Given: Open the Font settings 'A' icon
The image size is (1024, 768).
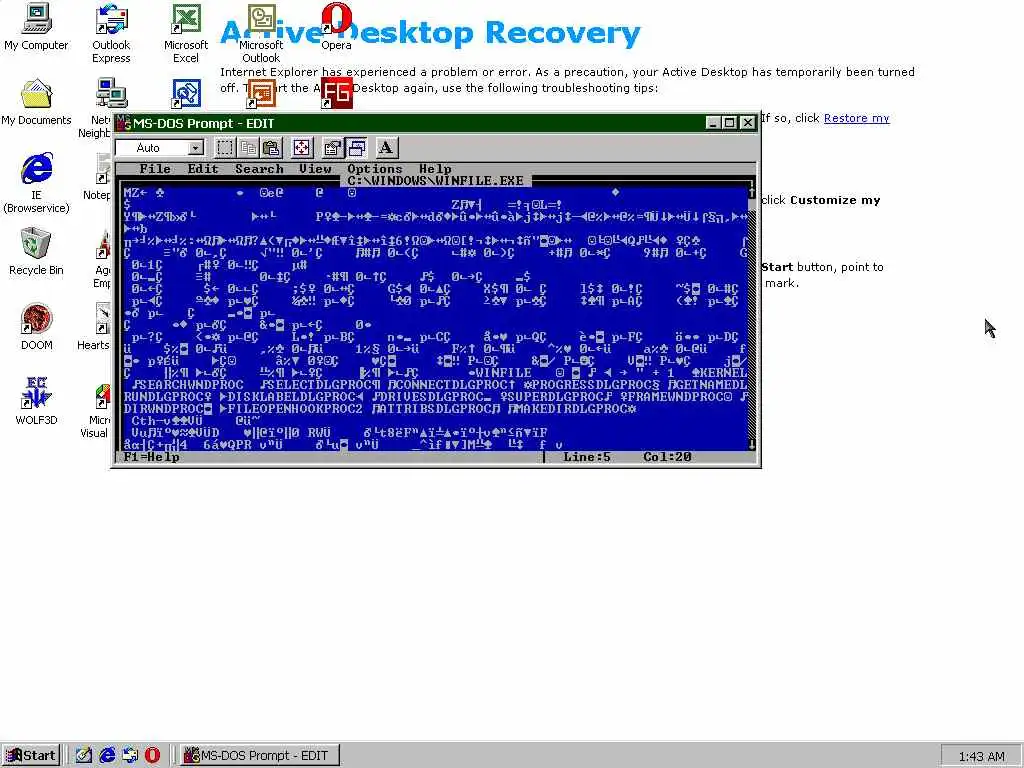Looking at the screenshot, I should 386,148.
